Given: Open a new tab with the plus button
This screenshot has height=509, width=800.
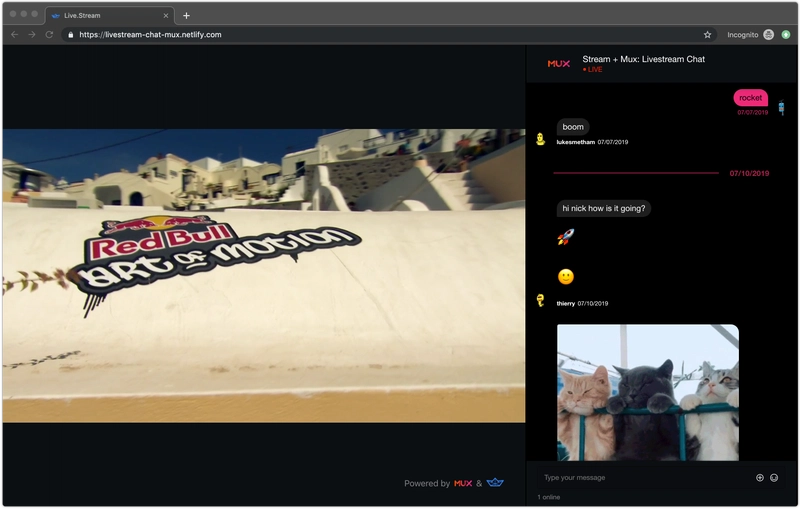Looking at the screenshot, I should [x=186, y=15].
